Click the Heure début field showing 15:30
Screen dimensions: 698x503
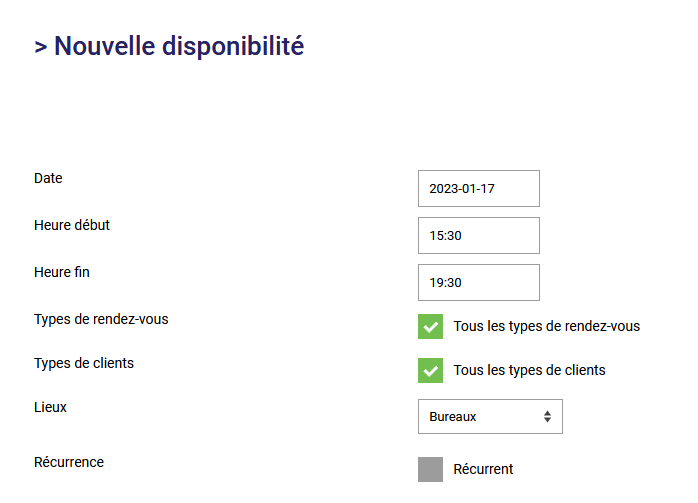click(x=478, y=235)
